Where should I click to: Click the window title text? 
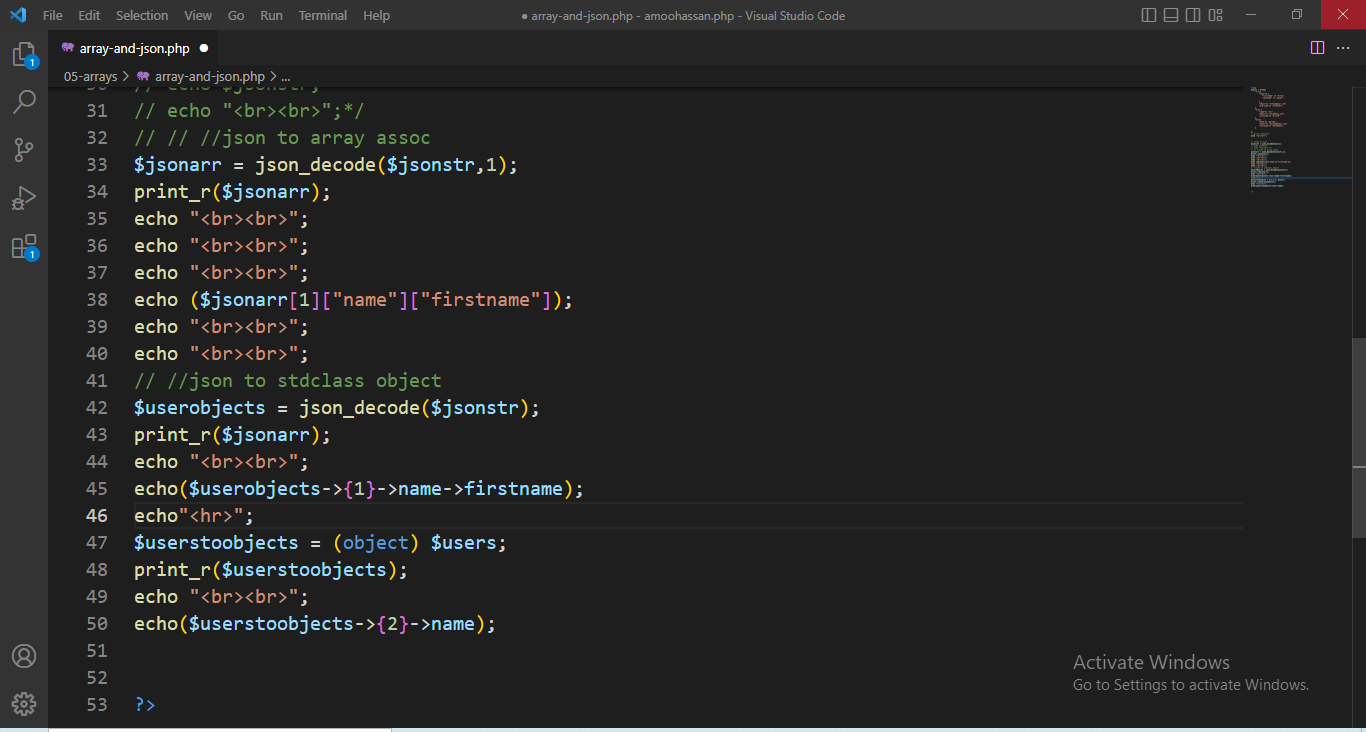(x=683, y=15)
